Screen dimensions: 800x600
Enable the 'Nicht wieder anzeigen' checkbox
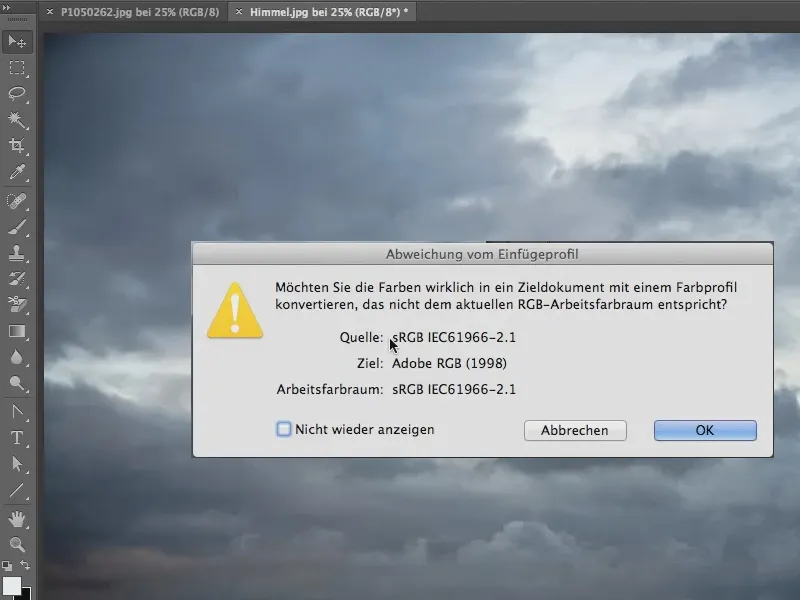(284, 429)
